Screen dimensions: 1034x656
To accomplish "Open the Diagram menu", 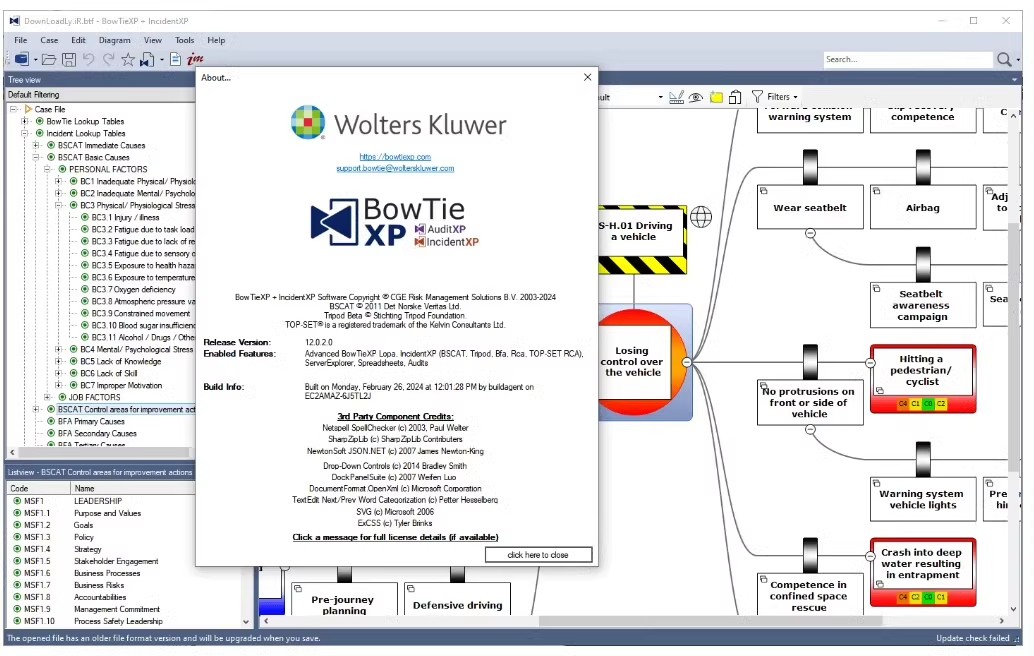I will [x=115, y=40].
